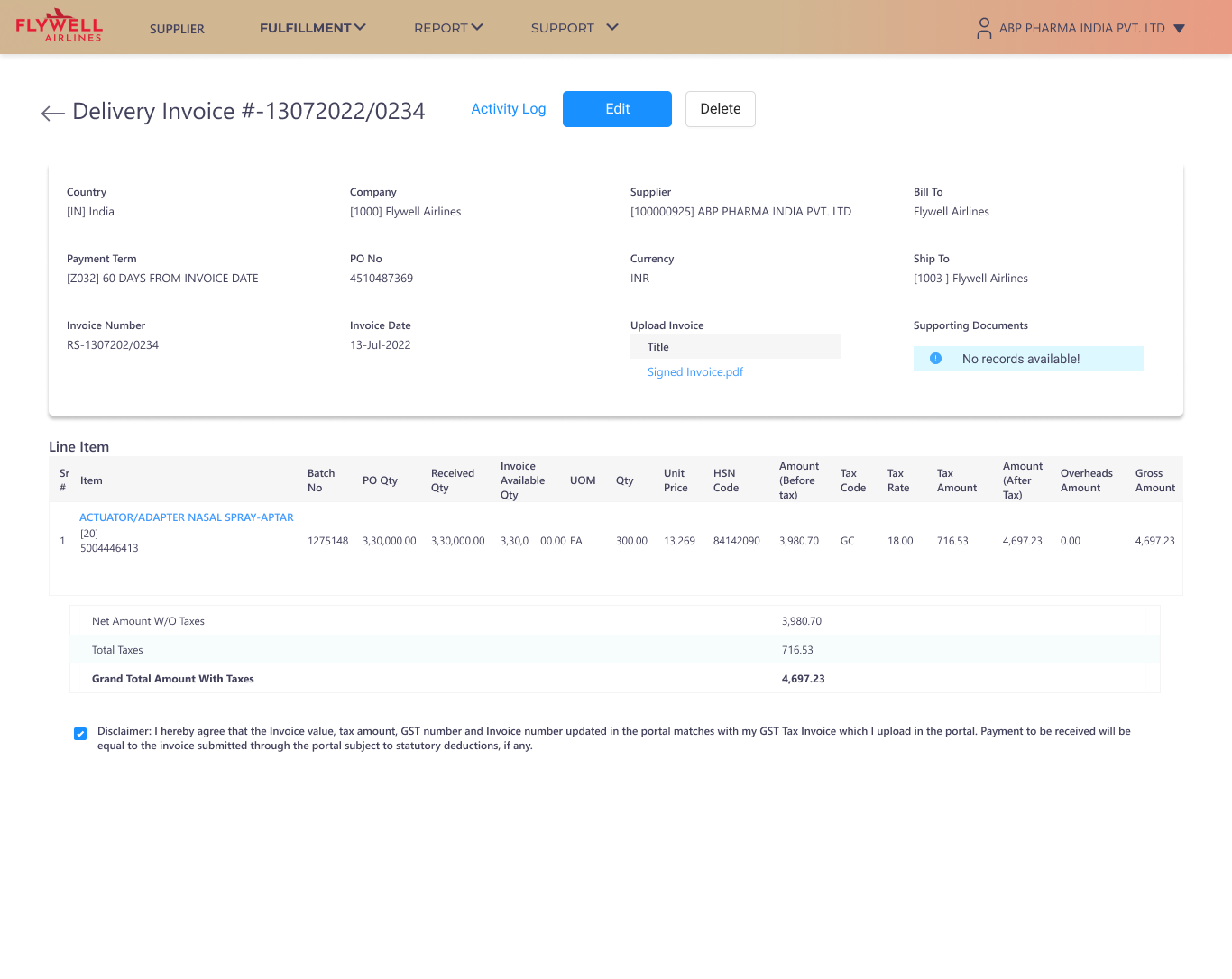The width and height of the screenshot is (1232, 979).
Task: Click the Flywell Airlines logo
Action: point(57,26)
